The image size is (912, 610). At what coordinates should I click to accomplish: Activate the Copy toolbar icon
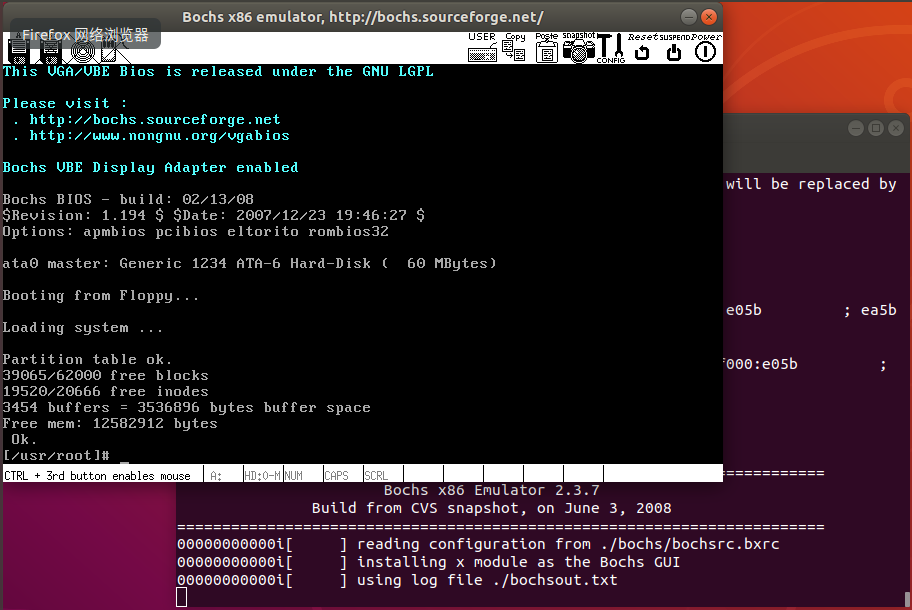(513, 50)
